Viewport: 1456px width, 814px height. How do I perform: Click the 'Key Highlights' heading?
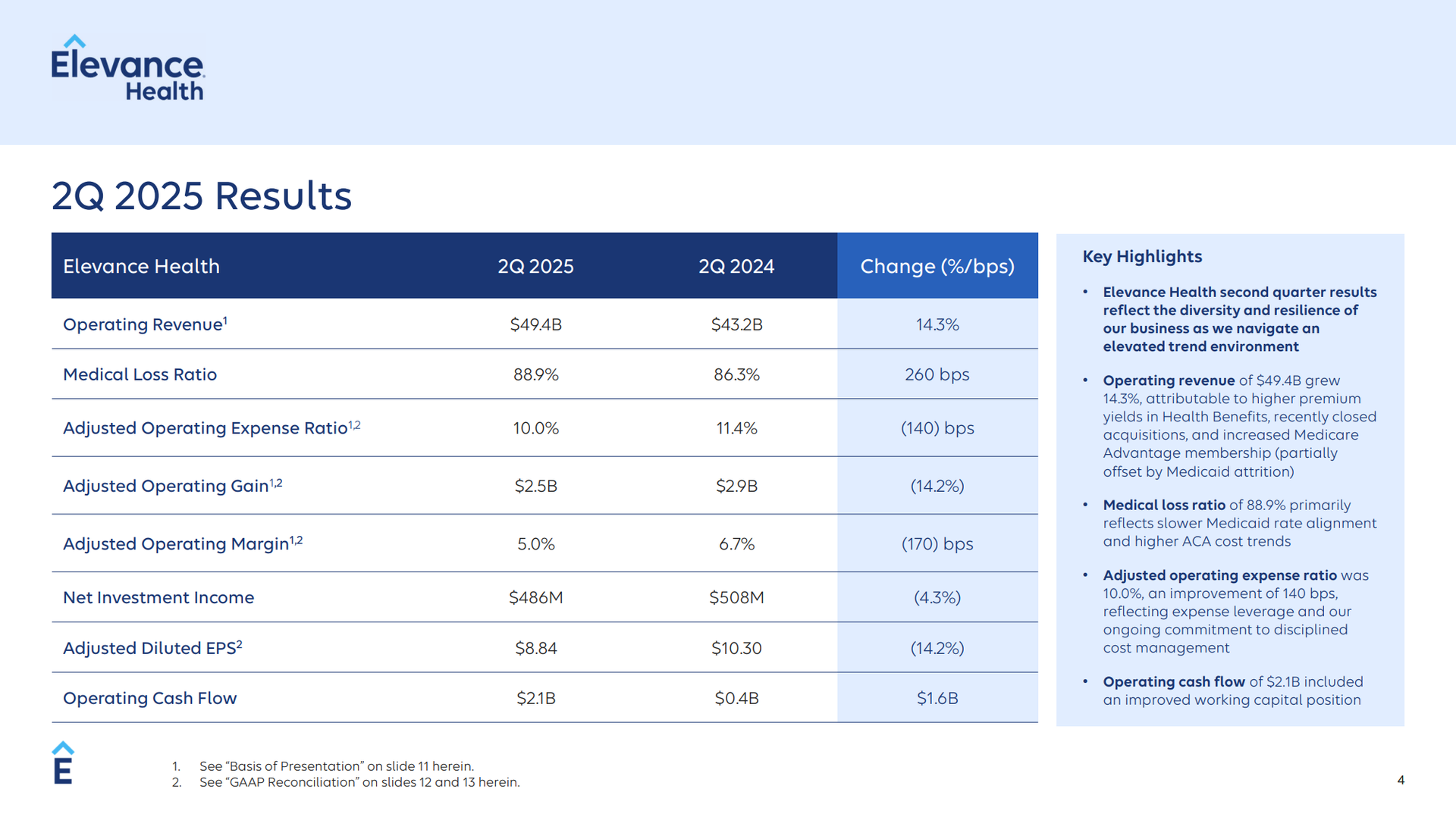[x=1142, y=257]
